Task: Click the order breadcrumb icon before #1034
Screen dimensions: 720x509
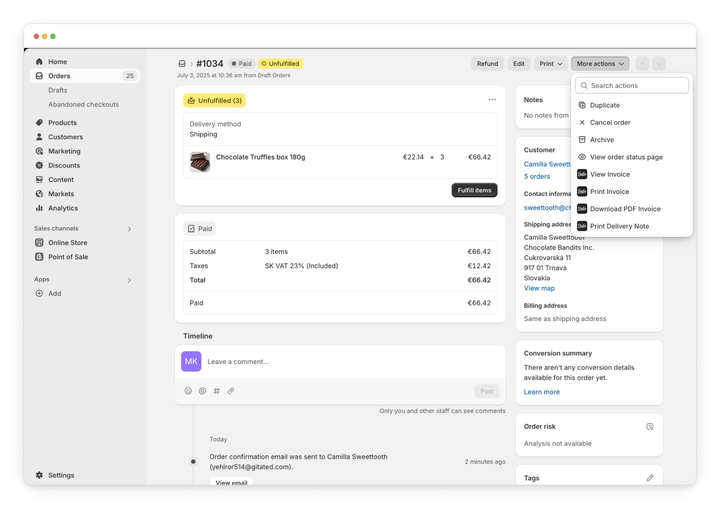Action: [182, 64]
